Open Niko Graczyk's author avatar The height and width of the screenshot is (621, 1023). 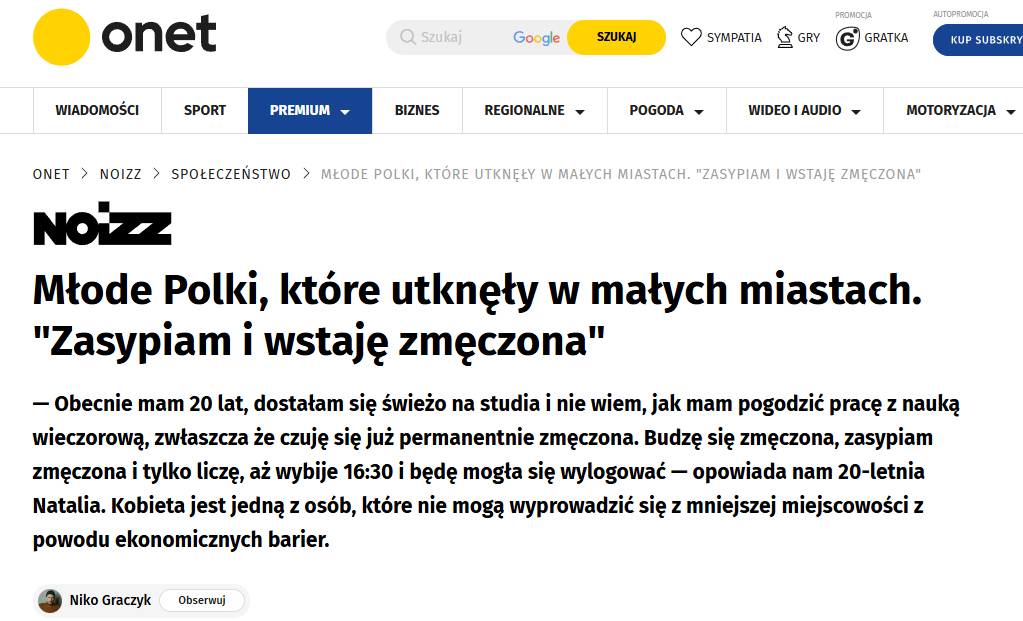(x=50, y=601)
